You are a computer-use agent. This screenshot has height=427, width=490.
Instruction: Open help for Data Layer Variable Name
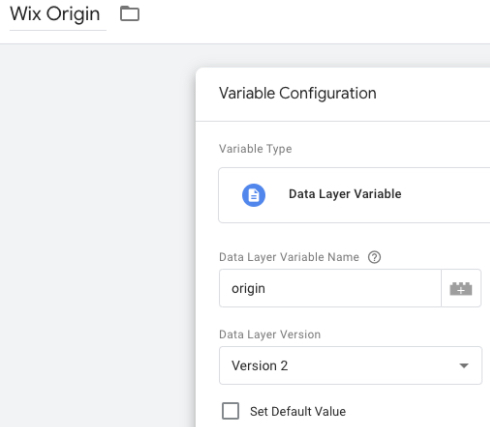pyautogui.click(x=374, y=257)
